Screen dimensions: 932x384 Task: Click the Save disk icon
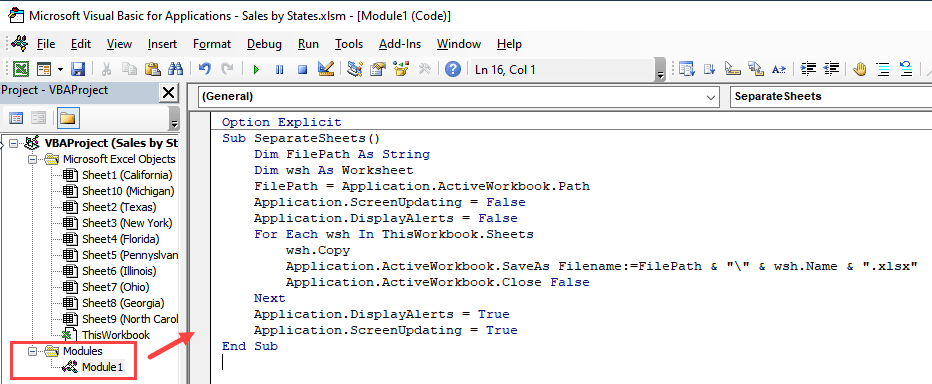[x=78, y=70]
